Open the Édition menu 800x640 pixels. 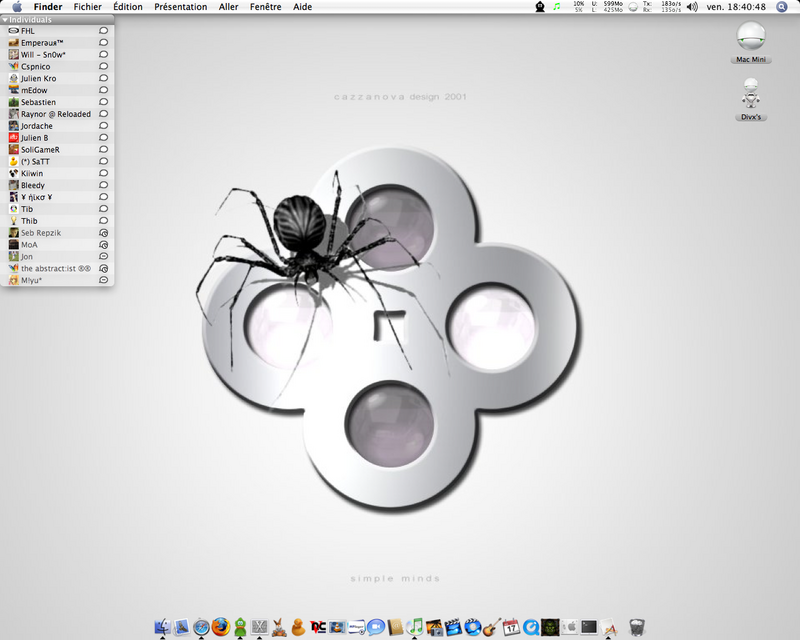point(128,7)
